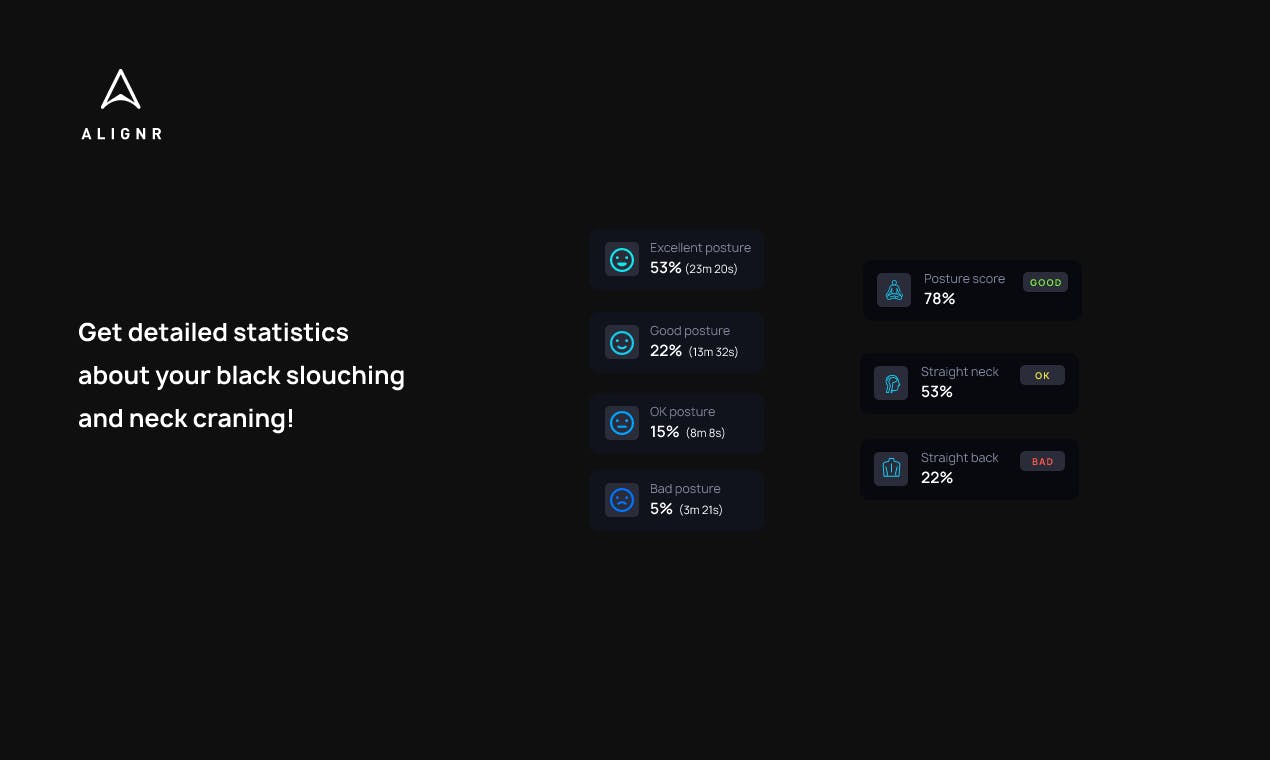Click the Straight back torso icon
Screen dimensions: 1270x760
(x=891, y=469)
